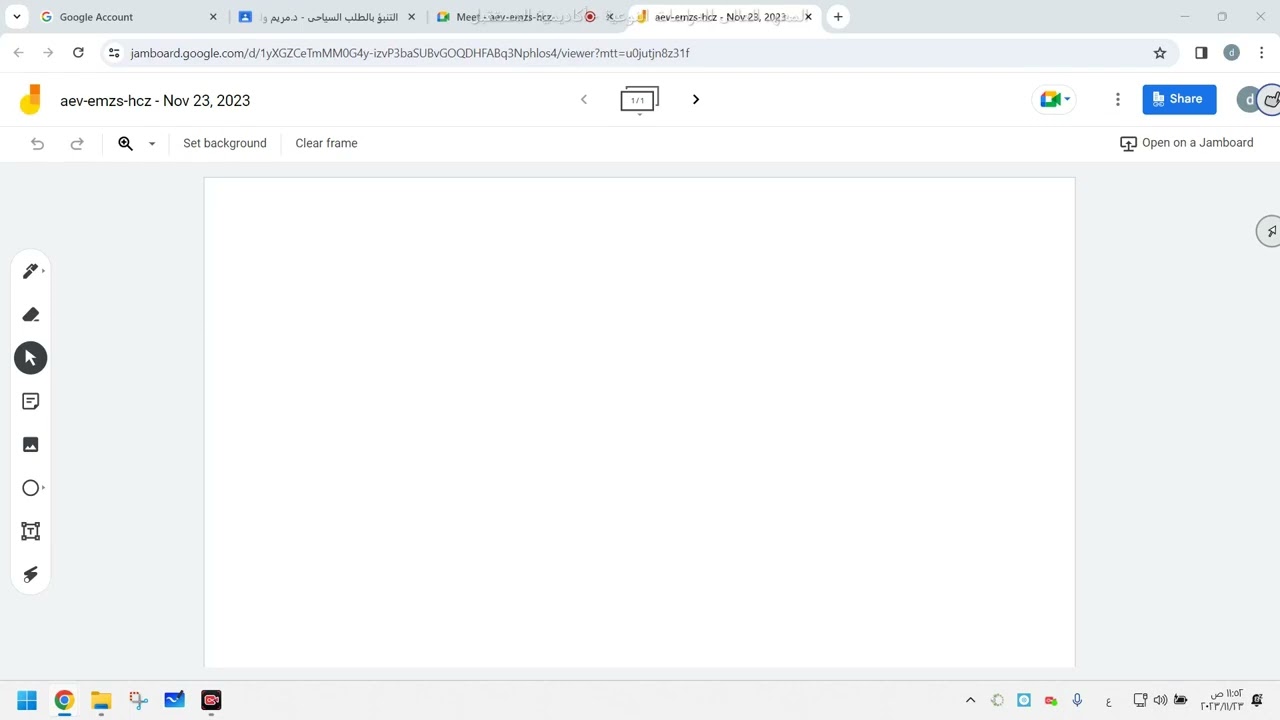Click the blank Jamboard canvas frame
Screen dimensions: 1280x720
[640, 422]
